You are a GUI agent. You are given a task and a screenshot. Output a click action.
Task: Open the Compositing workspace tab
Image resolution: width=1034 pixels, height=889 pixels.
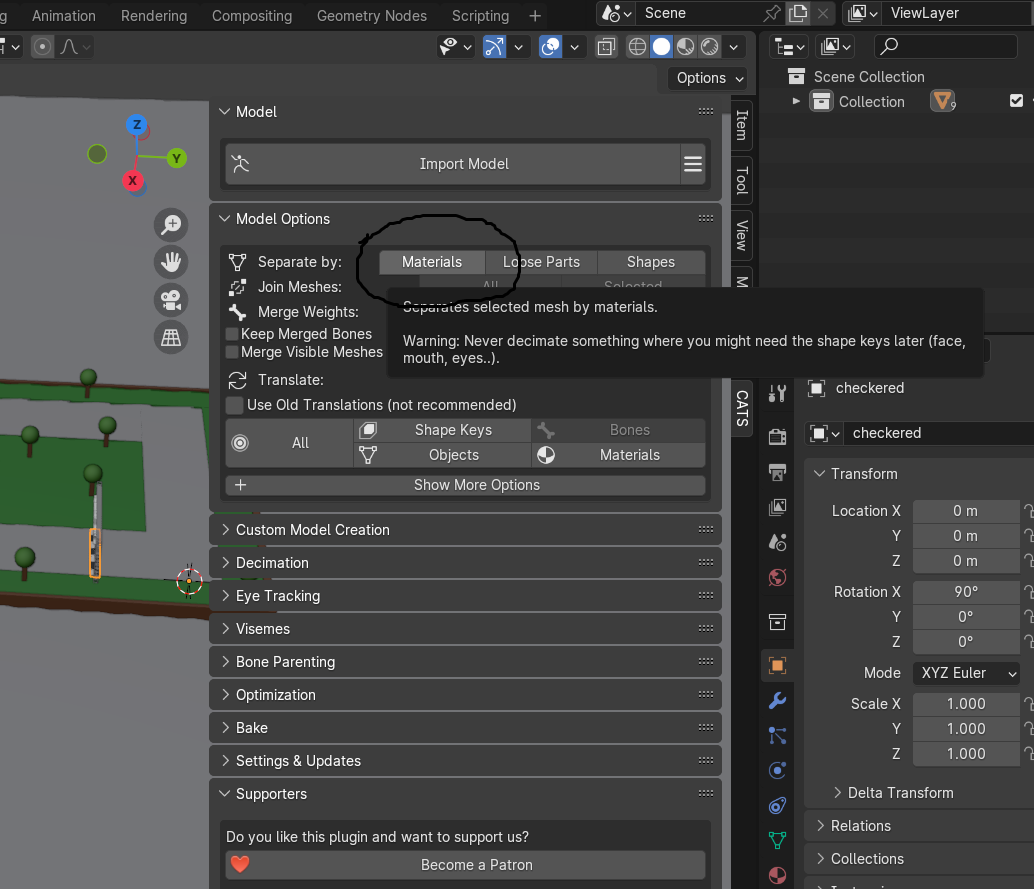(252, 16)
